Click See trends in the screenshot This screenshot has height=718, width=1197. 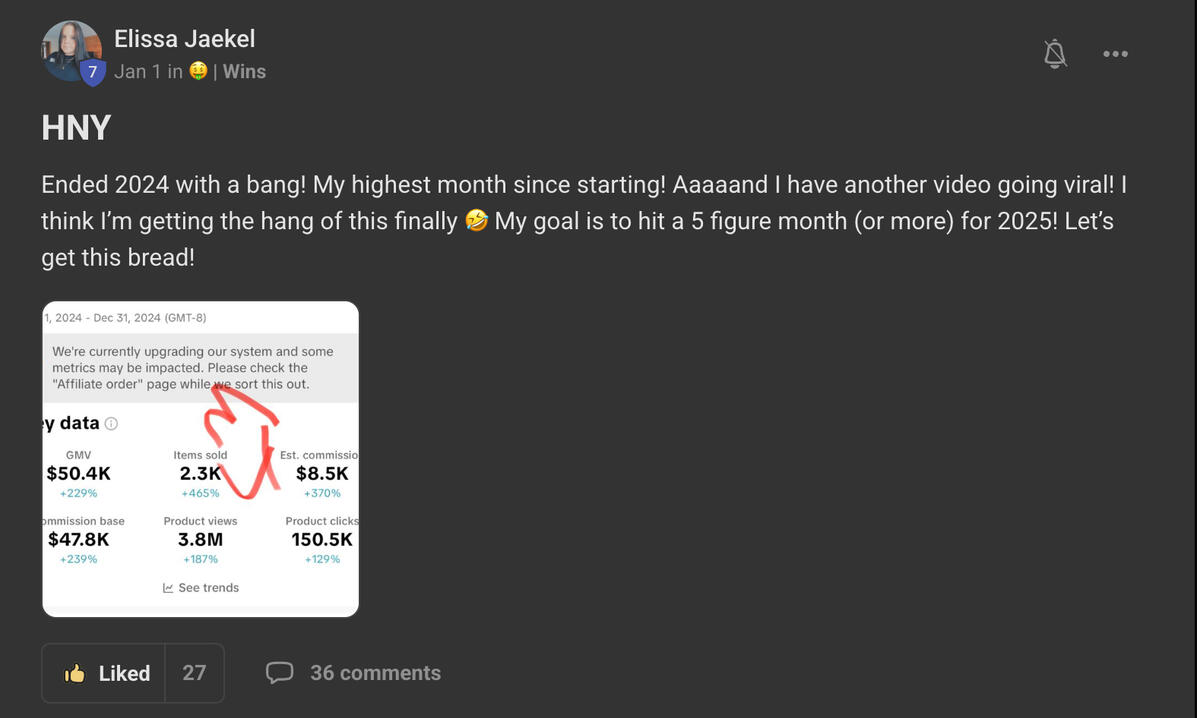click(208, 588)
